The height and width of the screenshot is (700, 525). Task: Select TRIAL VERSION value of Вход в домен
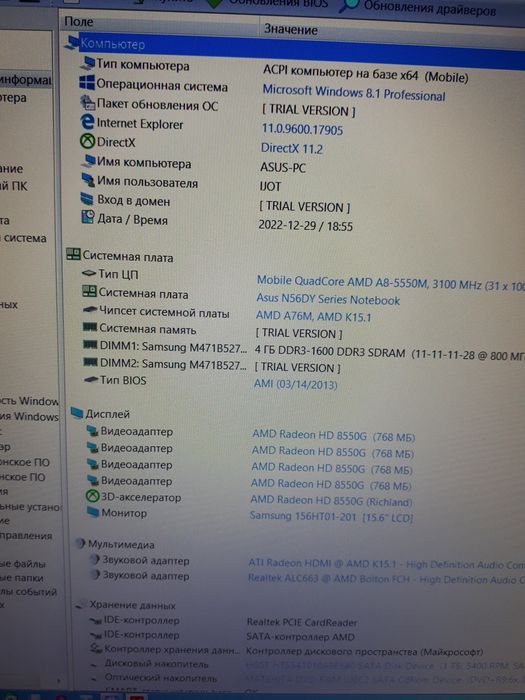304,207
